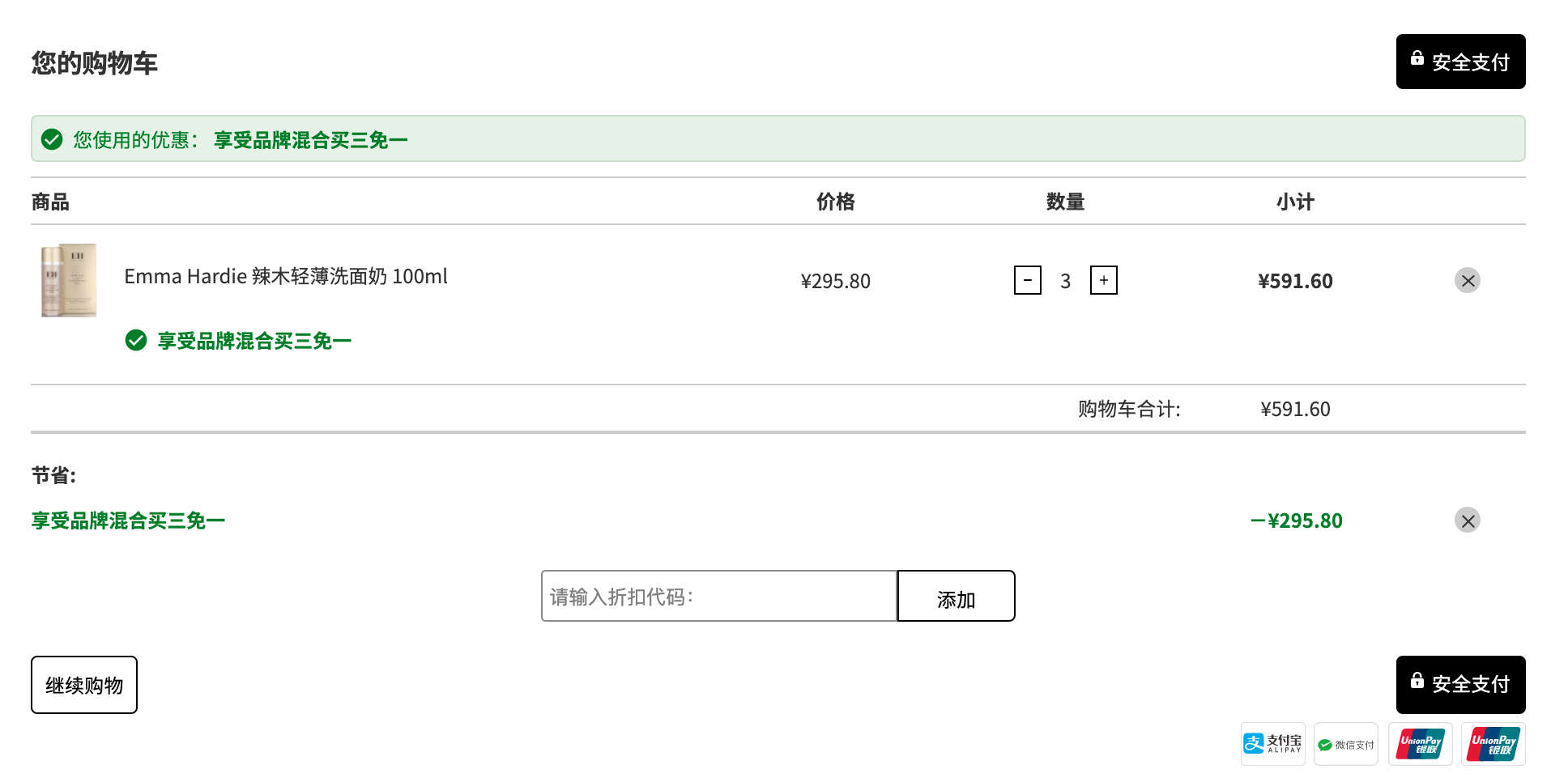The height and width of the screenshot is (782, 1568).
Task: Click the last UnionPay payment icon
Action: tap(1493, 744)
